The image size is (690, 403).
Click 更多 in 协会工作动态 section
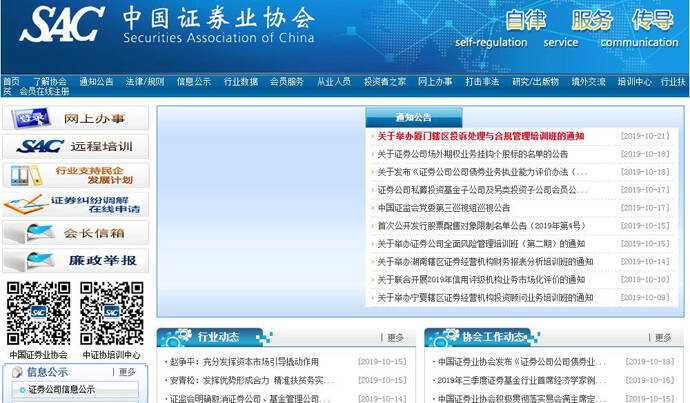[x=663, y=337]
